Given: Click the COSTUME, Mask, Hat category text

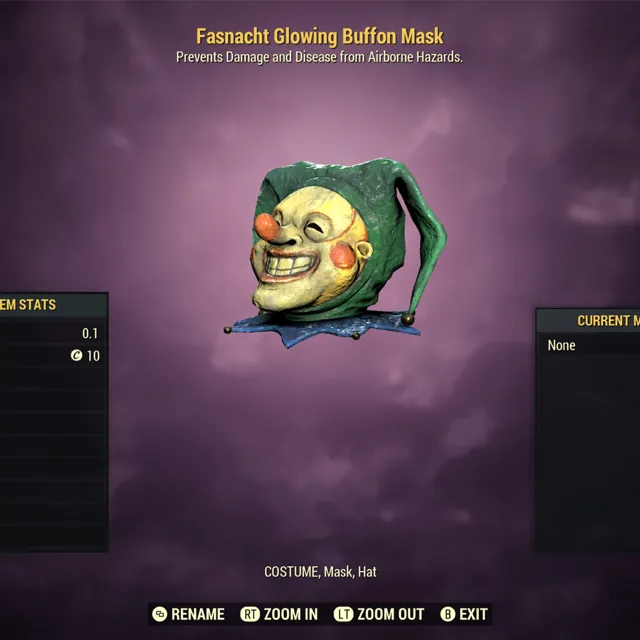Looking at the screenshot, I should coord(320,572).
